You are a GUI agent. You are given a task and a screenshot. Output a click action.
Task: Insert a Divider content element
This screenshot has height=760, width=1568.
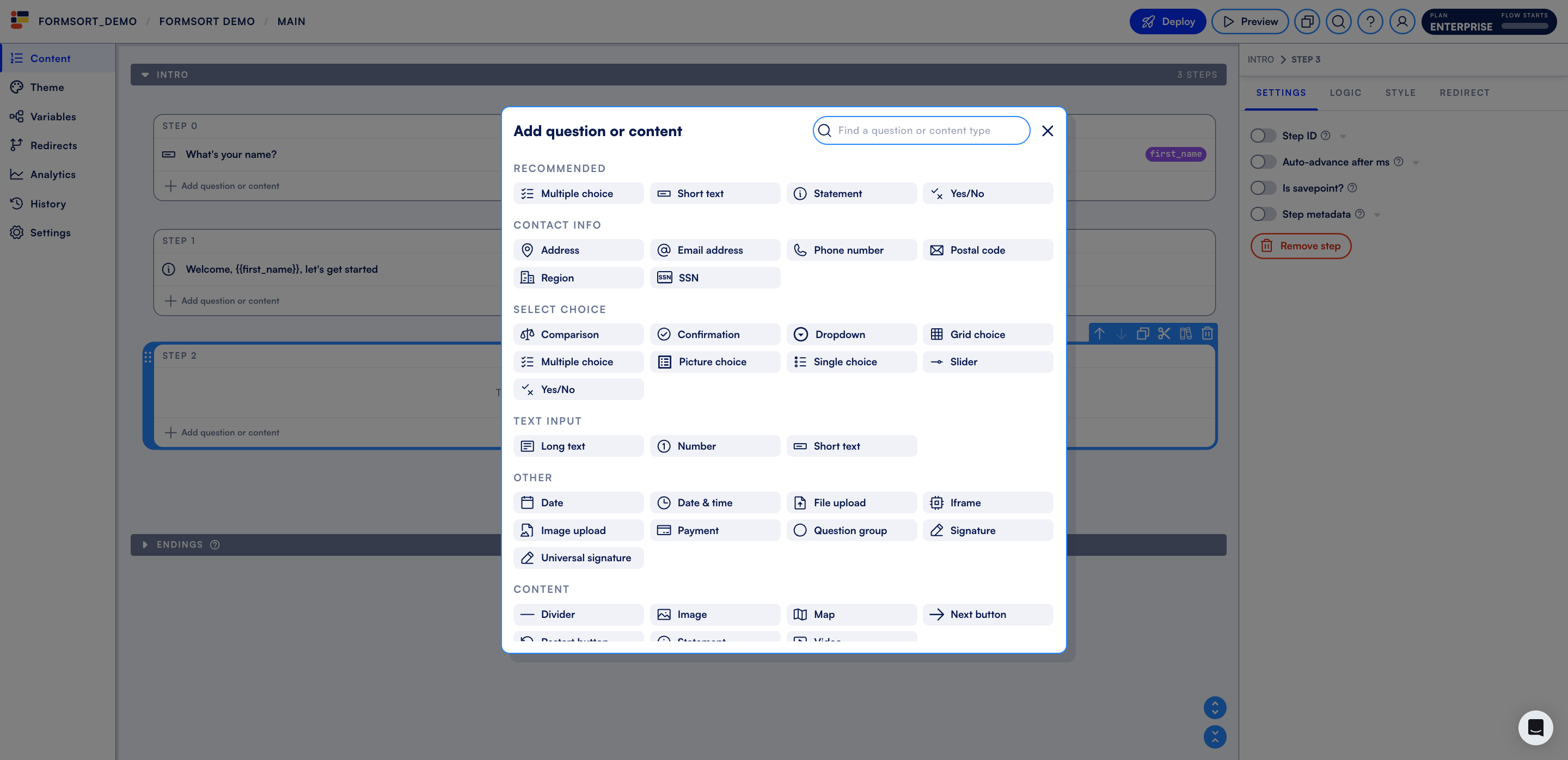(578, 615)
